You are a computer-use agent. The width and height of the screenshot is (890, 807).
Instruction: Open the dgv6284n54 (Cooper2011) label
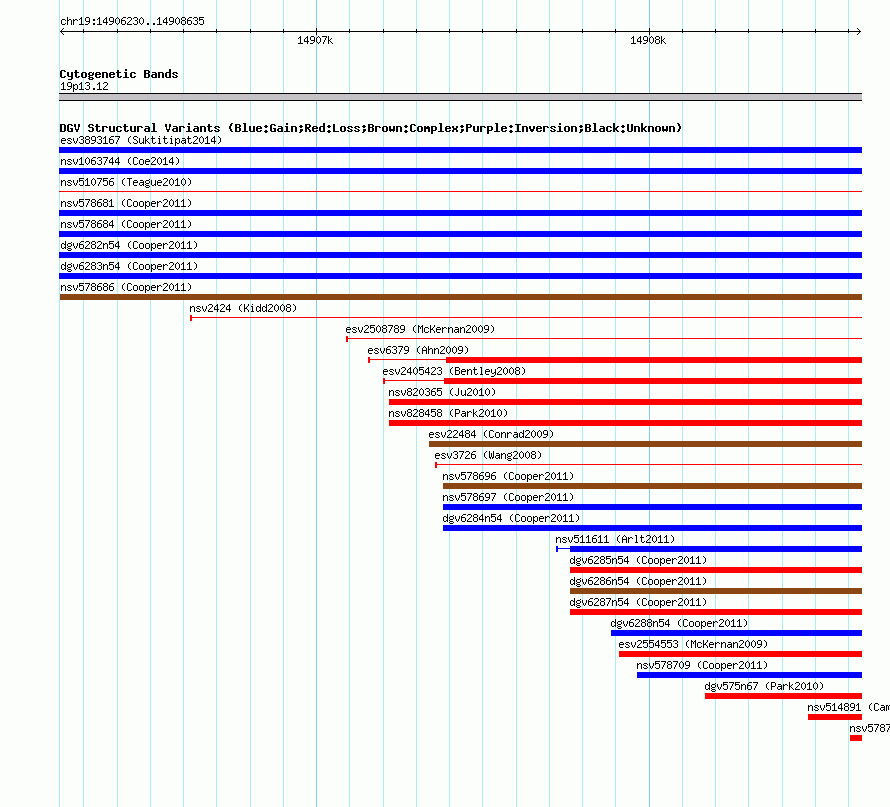[x=511, y=518]
